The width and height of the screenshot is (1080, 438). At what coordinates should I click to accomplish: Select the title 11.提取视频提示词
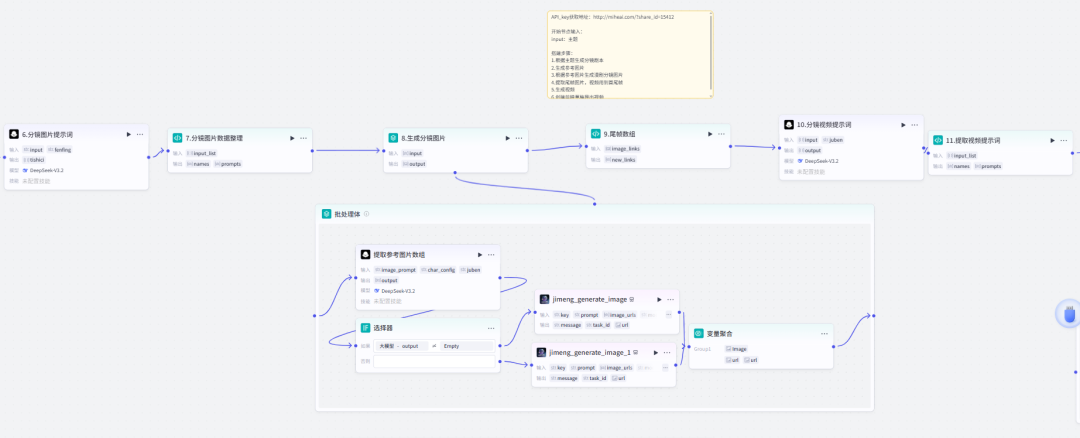(x=973, y=140)
